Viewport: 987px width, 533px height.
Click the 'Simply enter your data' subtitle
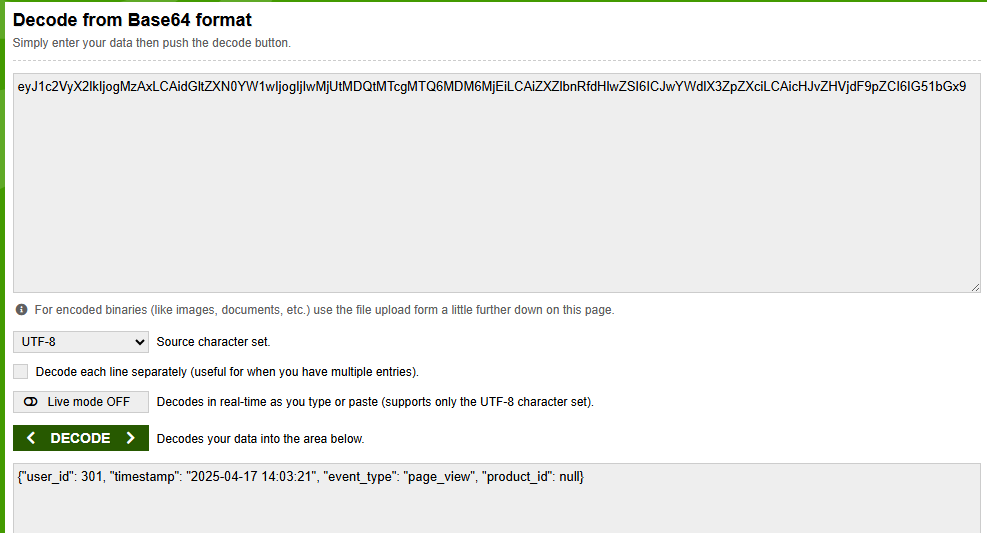click(x=152, y=43)
